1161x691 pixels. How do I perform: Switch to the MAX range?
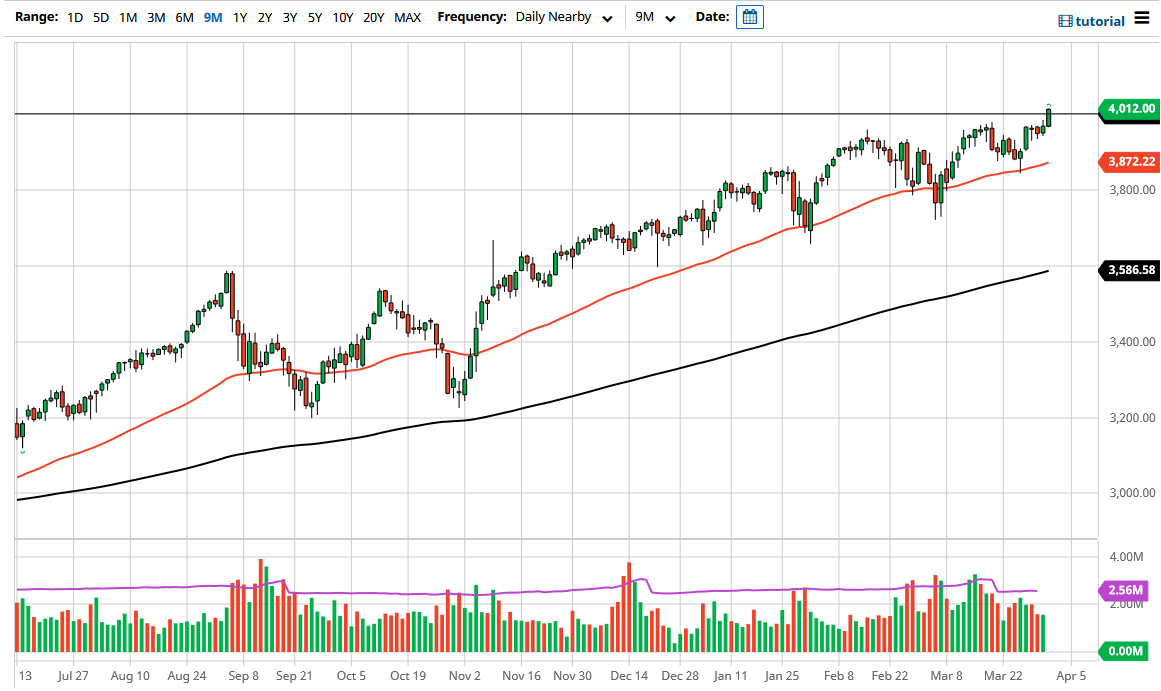(407, 17)
